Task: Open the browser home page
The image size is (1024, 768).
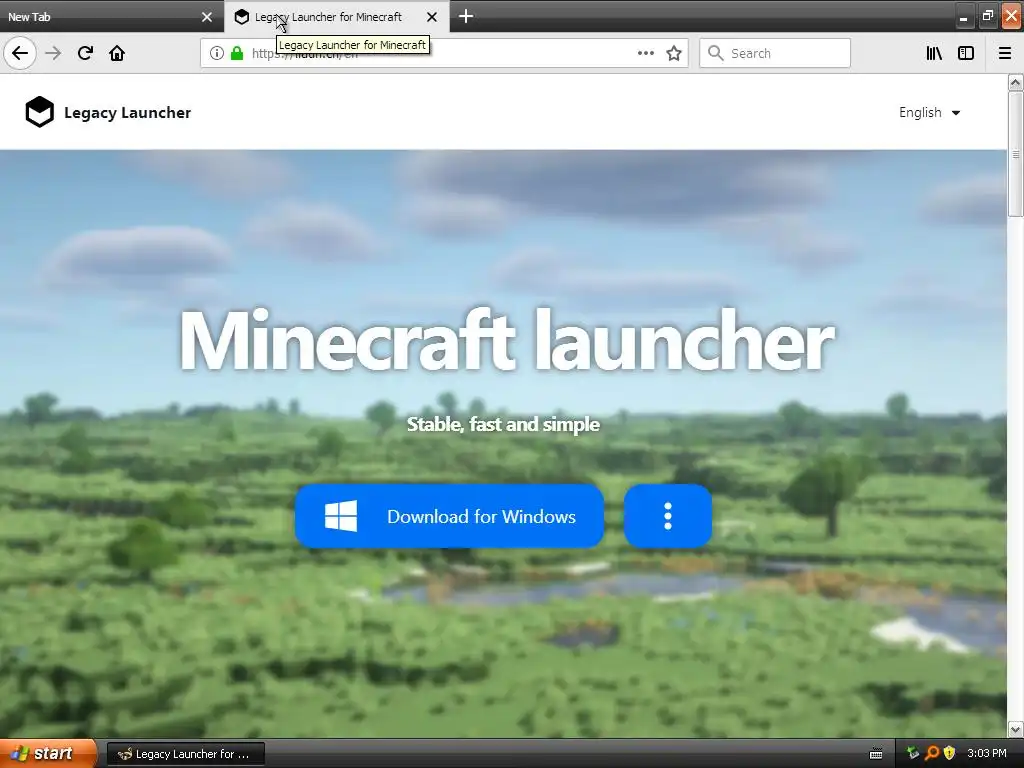Action: click(117, 53)
